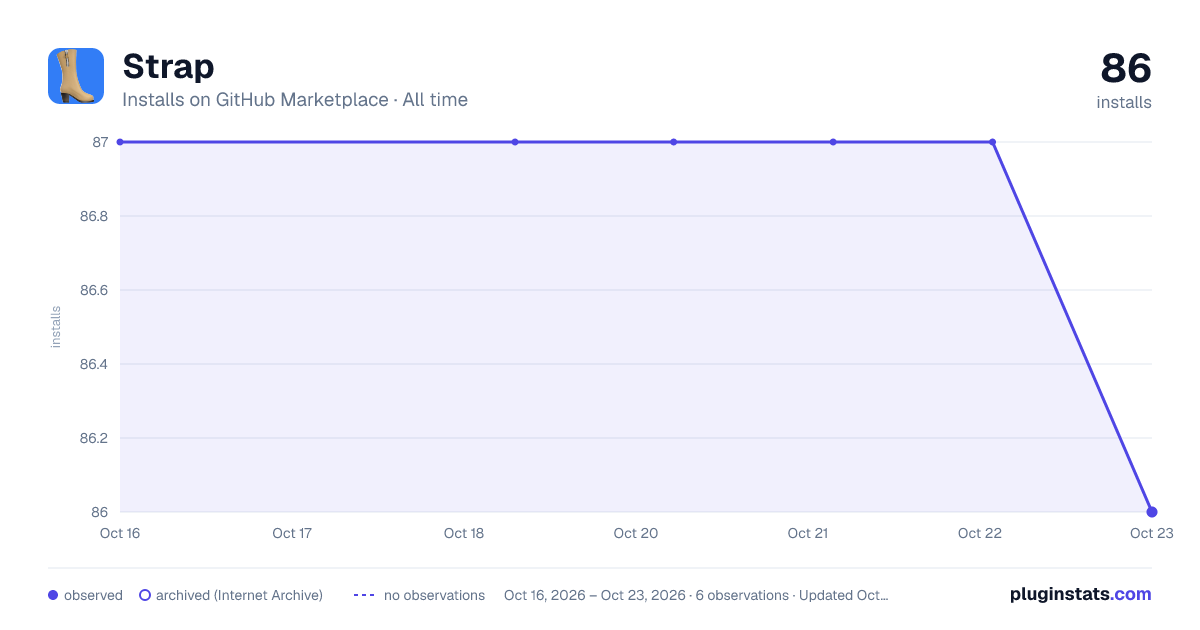Image resolution: width=1200 pixels, height=630 pixels.
Task: Open the pluginstats.com link
Action: 1081,594
